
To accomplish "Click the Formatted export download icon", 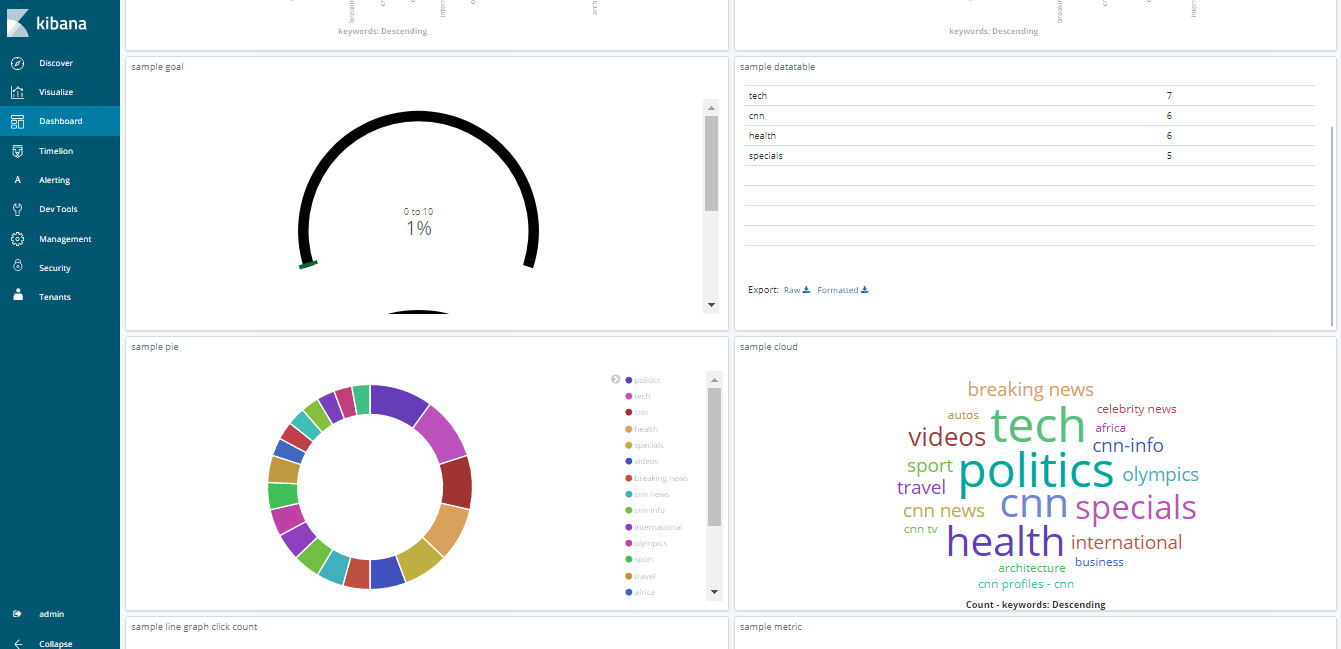I will pos(865,290).
